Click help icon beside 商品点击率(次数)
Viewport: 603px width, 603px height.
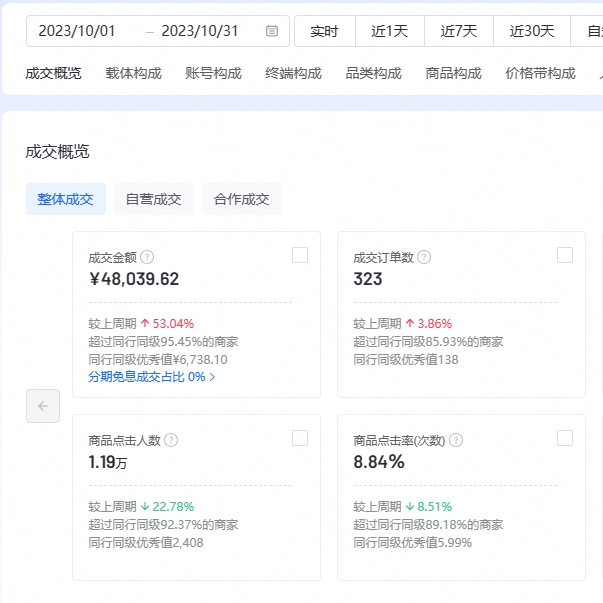click(455, 440)
